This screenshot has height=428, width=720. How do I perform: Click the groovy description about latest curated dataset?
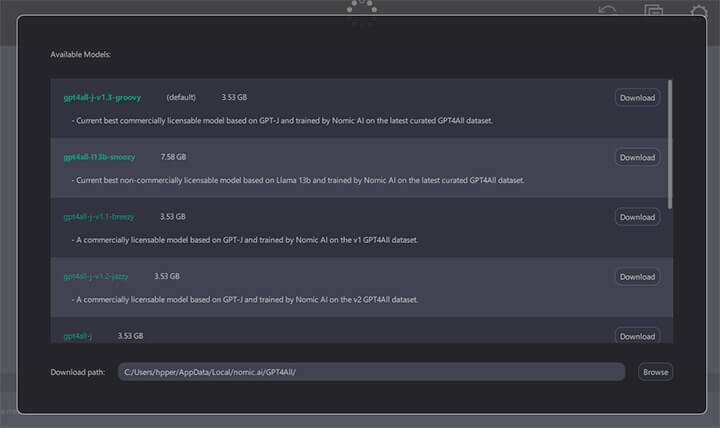(282, 121)
